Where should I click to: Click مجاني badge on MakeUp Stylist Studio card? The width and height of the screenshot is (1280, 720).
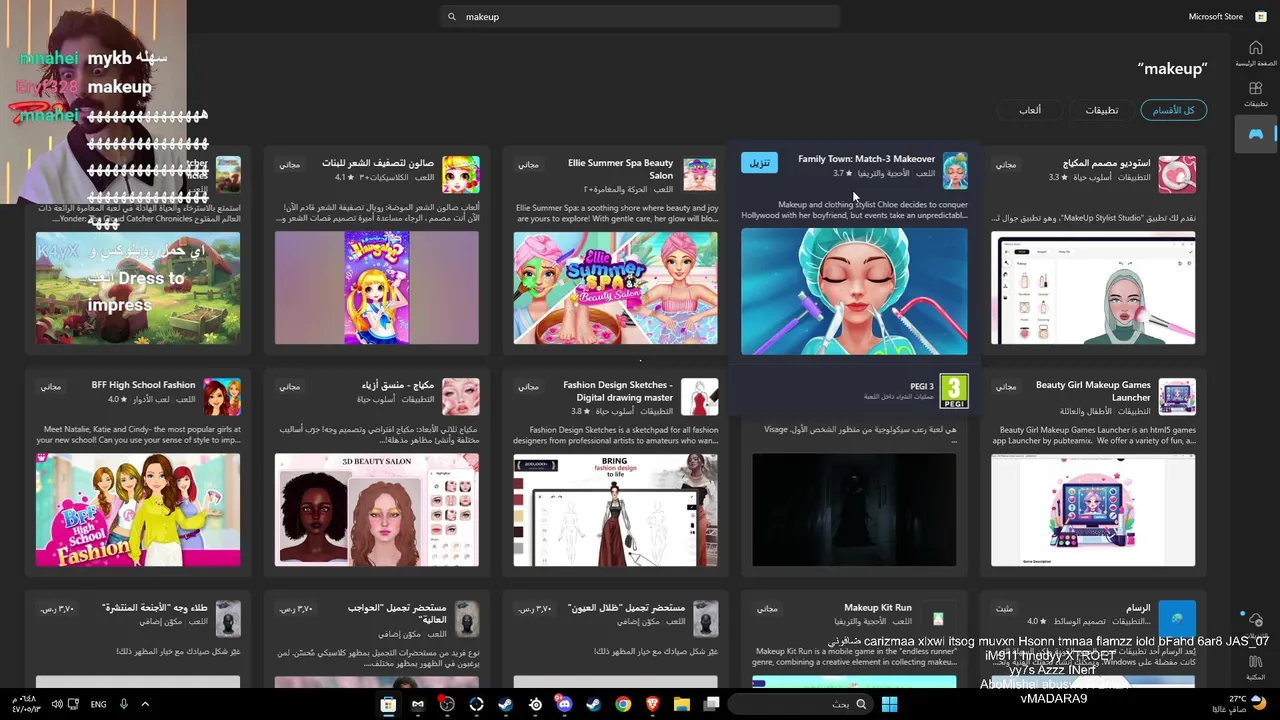(1005, 164)
